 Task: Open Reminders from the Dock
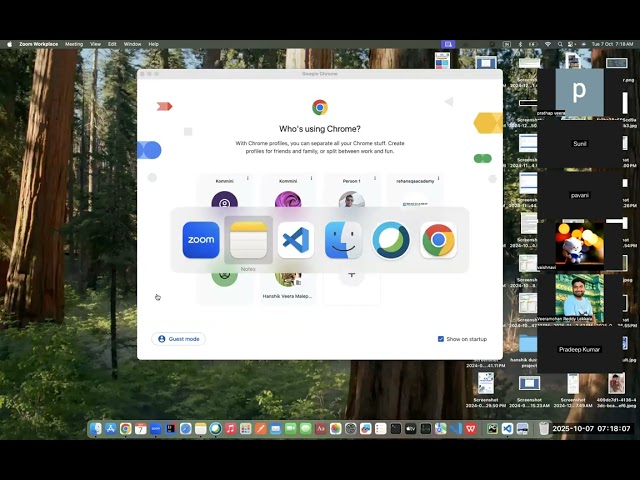click(380, 429)
